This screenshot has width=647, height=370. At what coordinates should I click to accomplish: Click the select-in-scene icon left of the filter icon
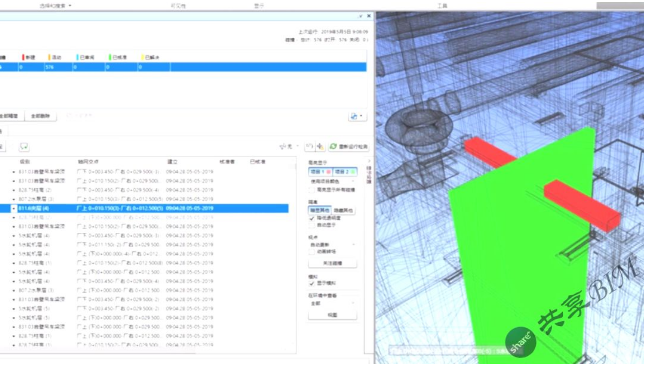(309, 146)
